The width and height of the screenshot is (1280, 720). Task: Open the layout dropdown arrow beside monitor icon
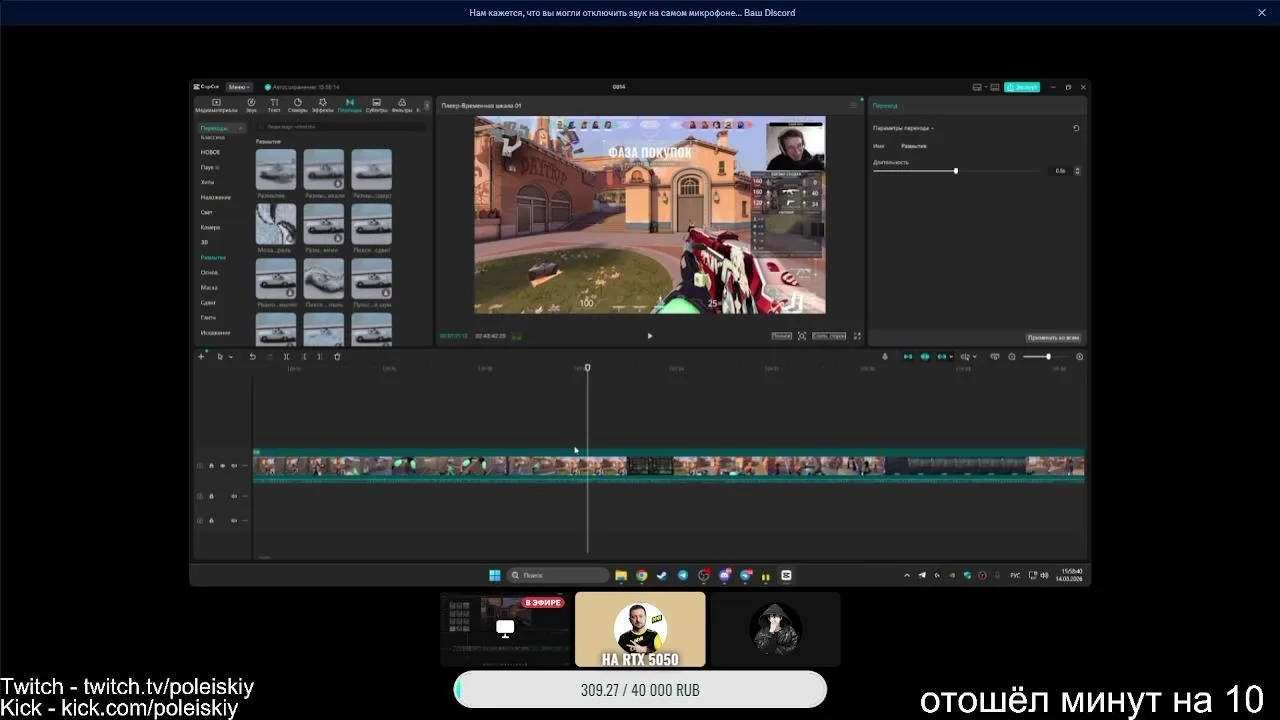988,87
